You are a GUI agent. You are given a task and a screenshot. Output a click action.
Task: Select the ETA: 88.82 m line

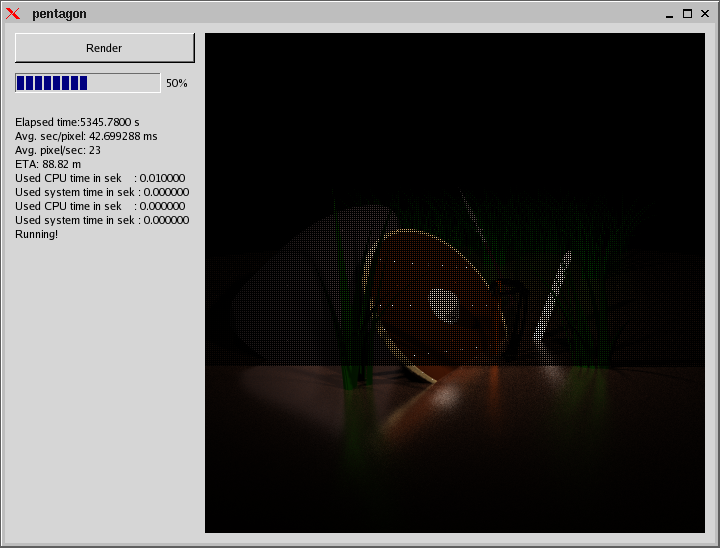48,164
